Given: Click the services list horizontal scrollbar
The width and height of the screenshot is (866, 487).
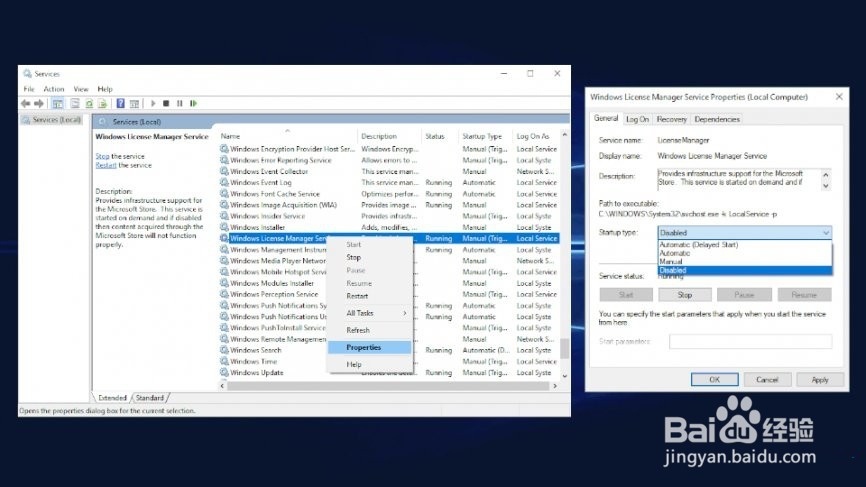Looking at the screenshot, I should coord(388,386).
